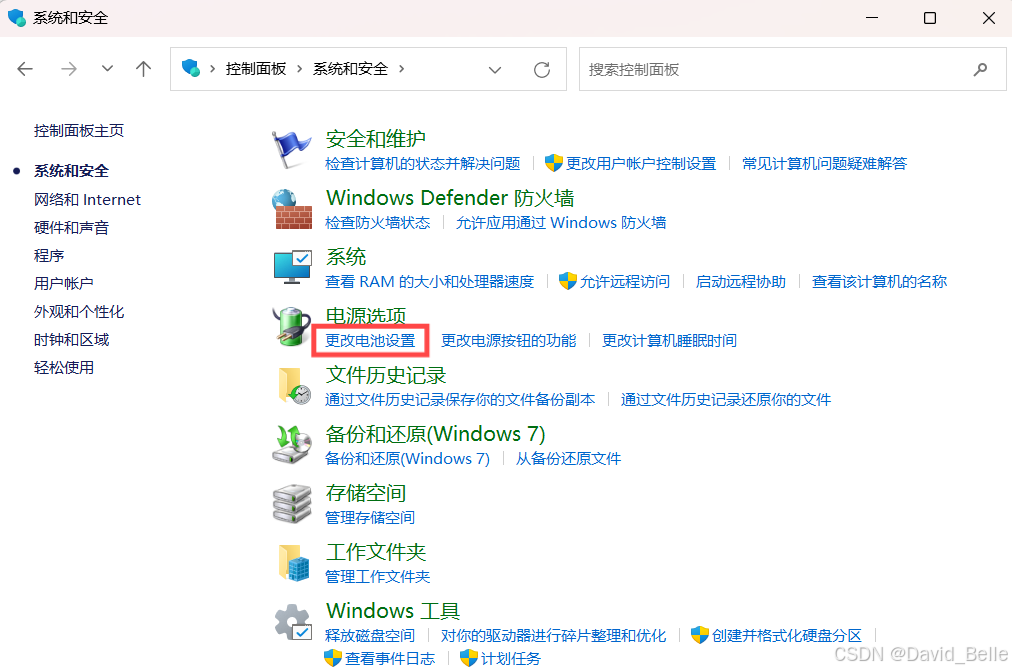Open the Windows Defender firewall brick icon
This screenshot has height=672, width=1012.
coord(292,209)
